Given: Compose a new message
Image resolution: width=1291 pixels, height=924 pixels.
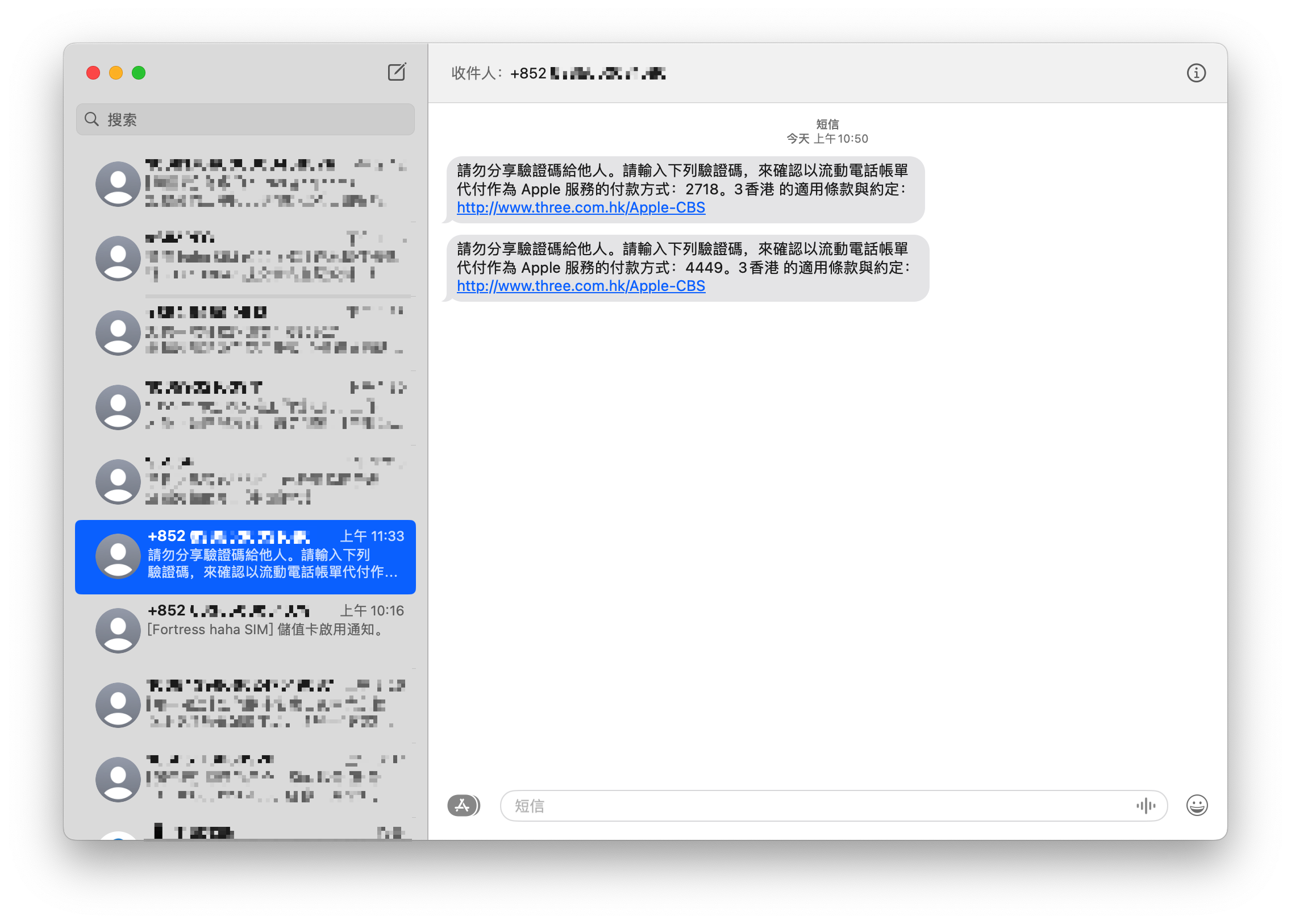Looking at the screenshot, I should click(x=397, y=73).
